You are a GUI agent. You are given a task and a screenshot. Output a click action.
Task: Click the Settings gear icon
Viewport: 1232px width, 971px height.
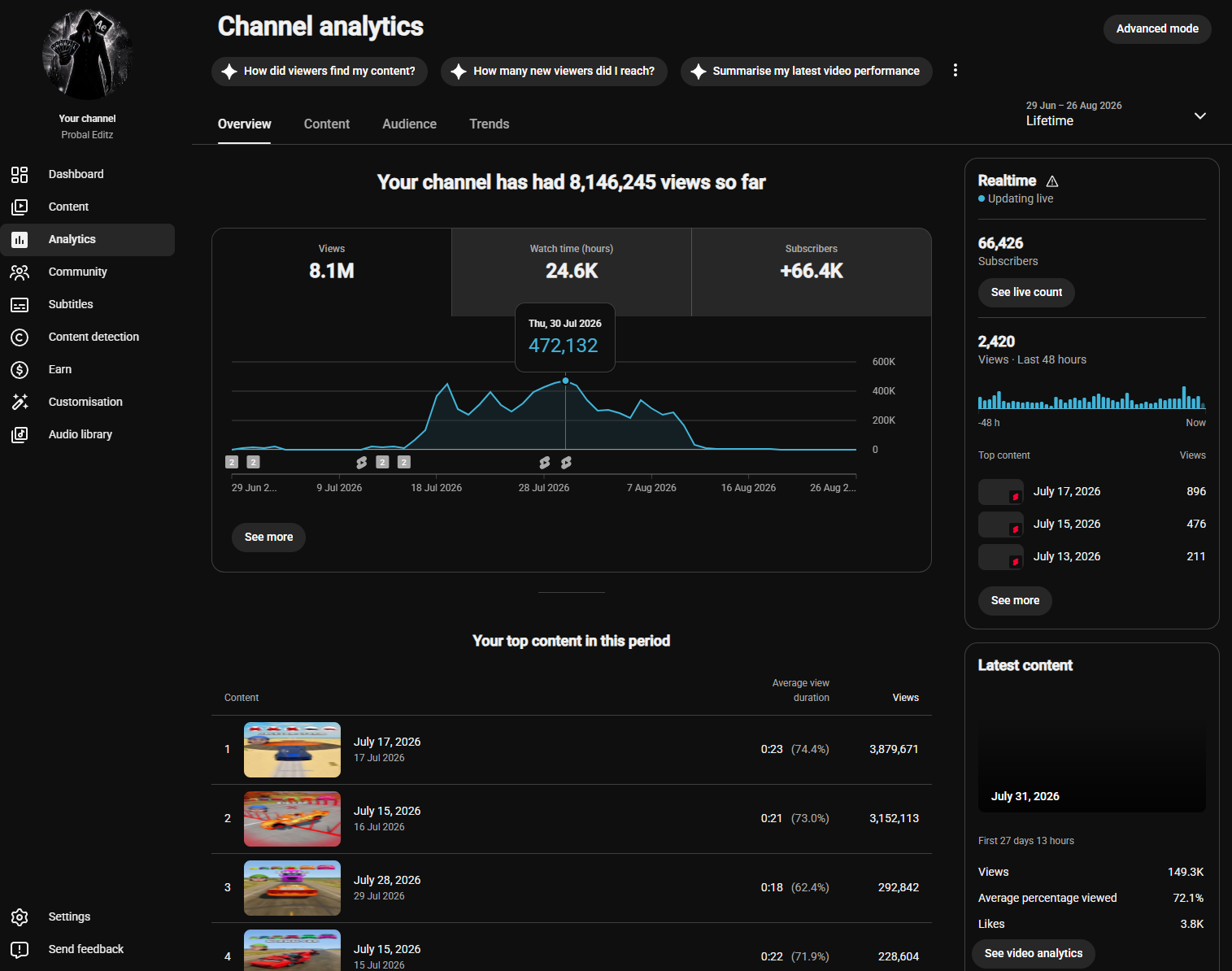(x=20, y=917)
